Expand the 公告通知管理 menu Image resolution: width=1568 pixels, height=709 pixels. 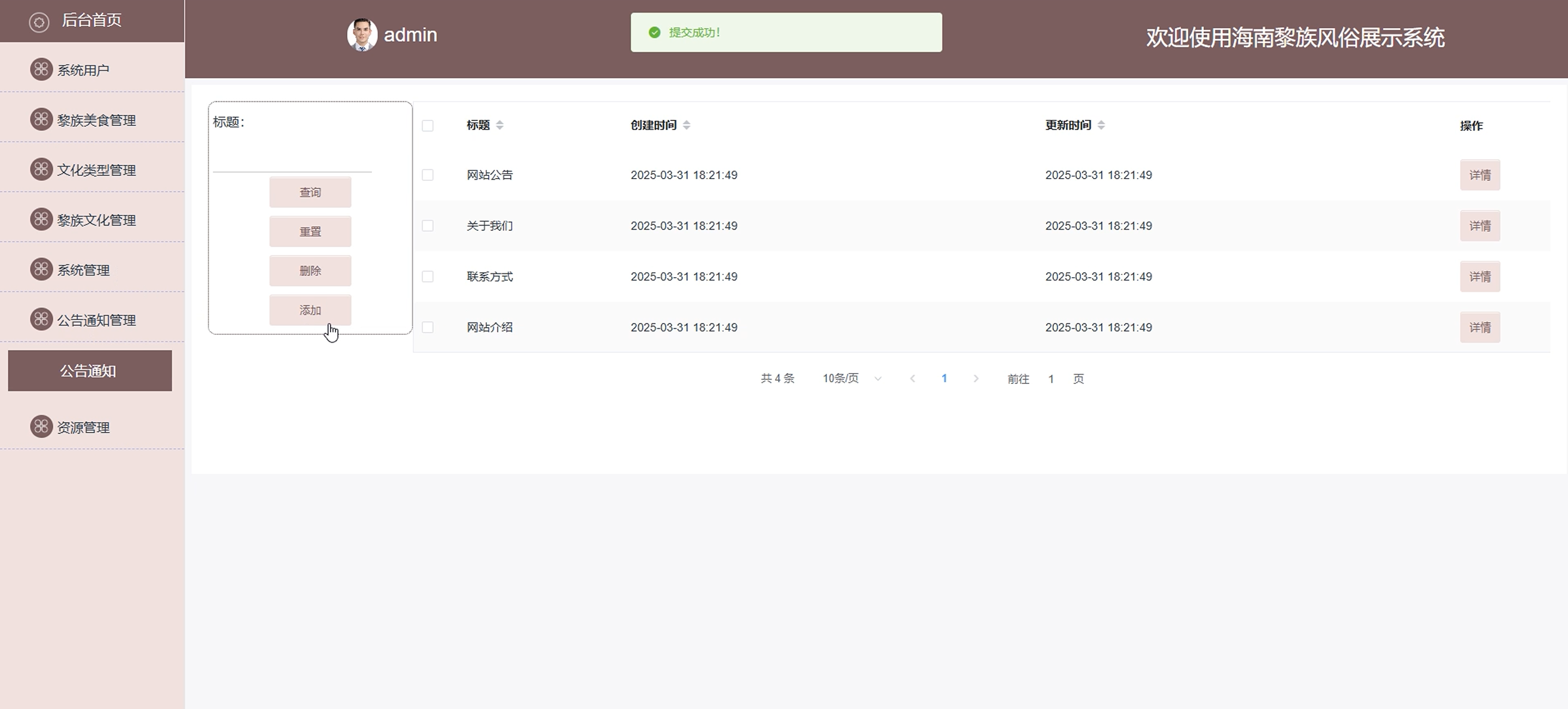coord(95,320)
